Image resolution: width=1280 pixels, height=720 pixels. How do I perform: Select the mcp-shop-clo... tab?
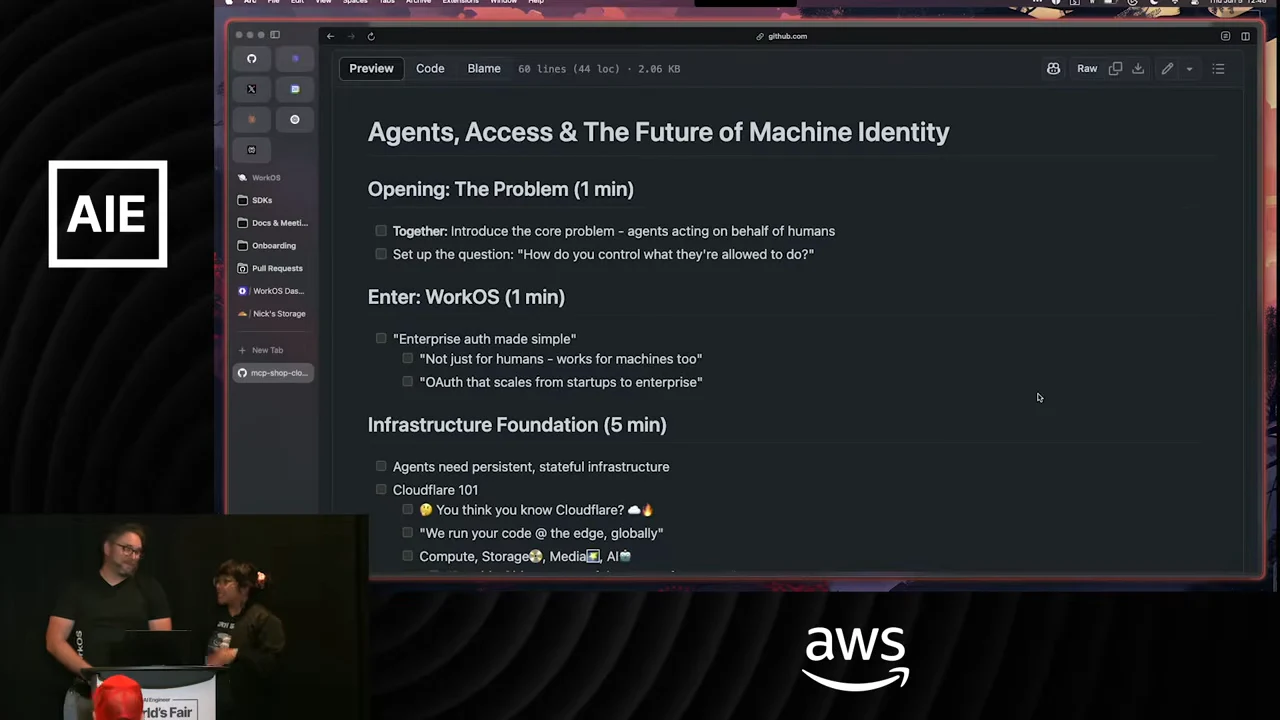coord(273,373)
